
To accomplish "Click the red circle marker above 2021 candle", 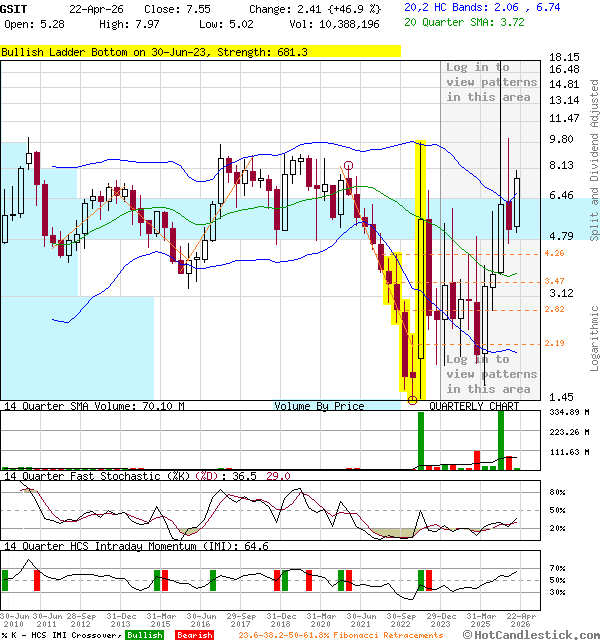I will (348, 166).
